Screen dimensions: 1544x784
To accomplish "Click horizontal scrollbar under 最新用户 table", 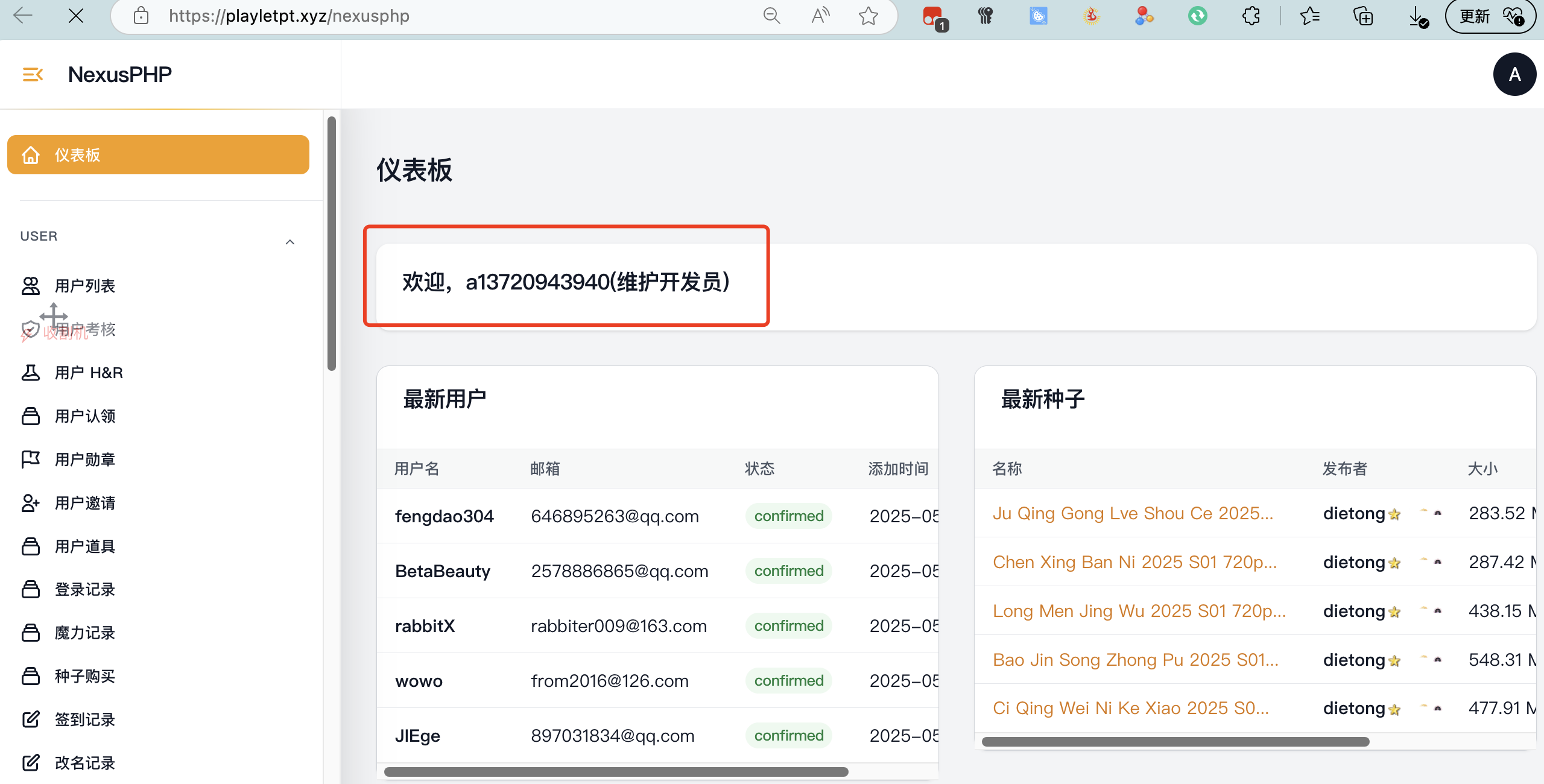I will (615, 772).
